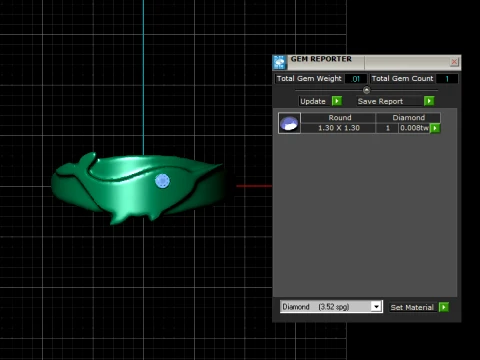Click the GEM REPORTER title bar
This screenshot has width=480, height=360.
click(367, 62)
